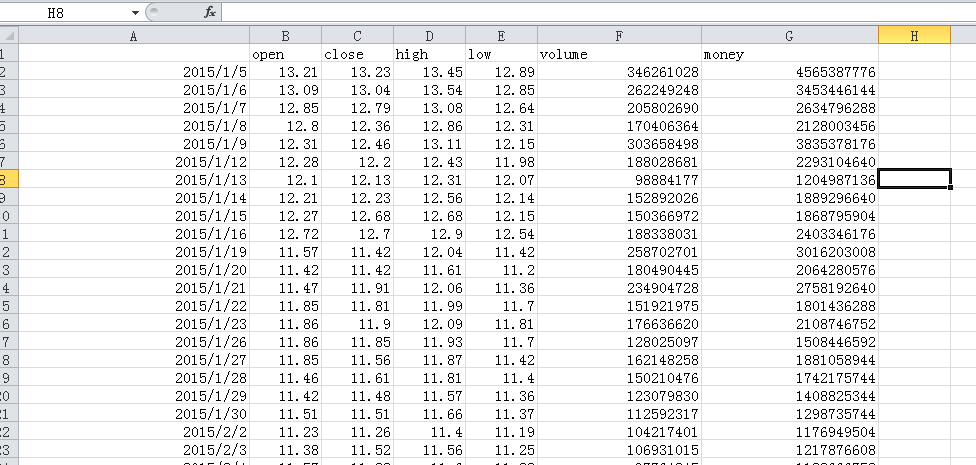Click the 'open' header cell
Image resolution: width=976 pixels, height=465 pixels.
tap(286, 54)
